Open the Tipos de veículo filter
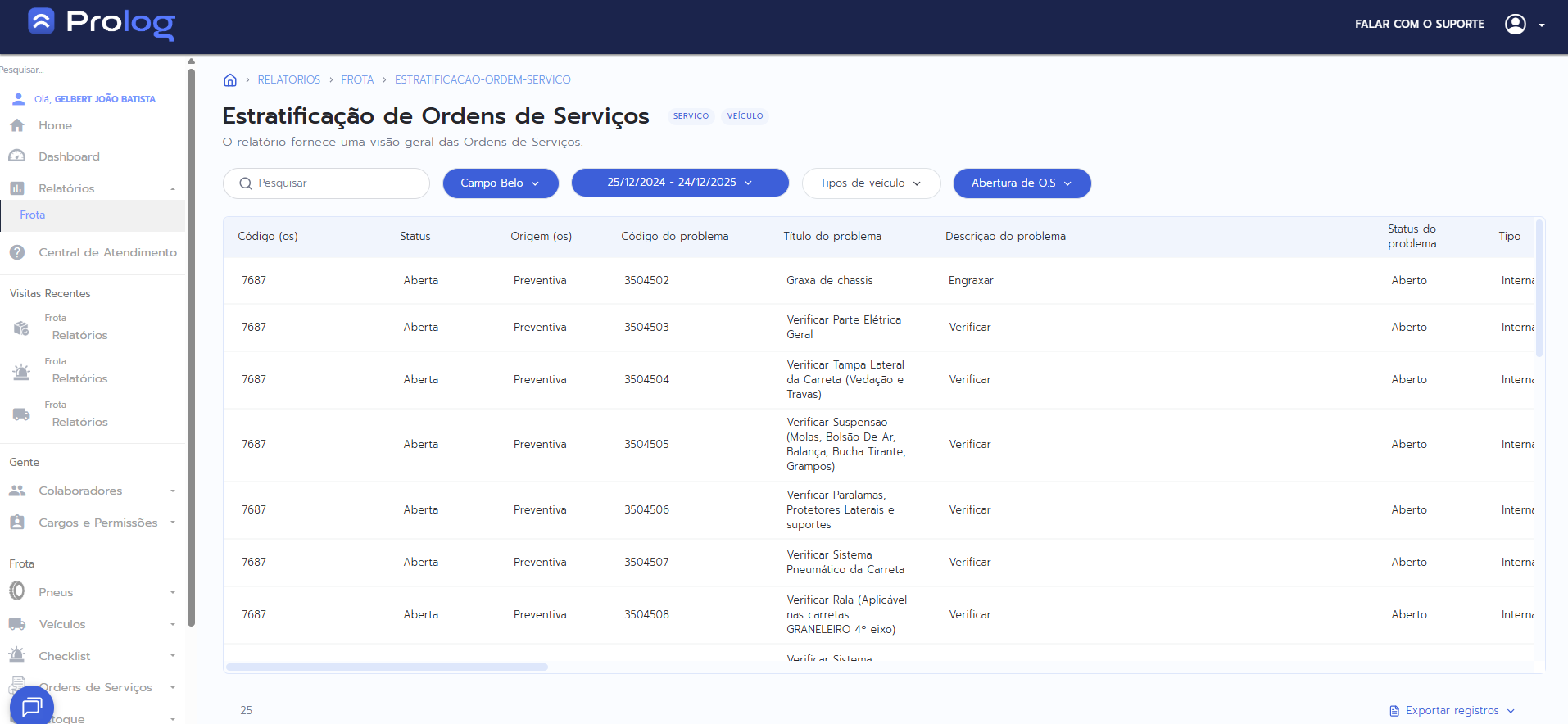Screen dimensions: 1568x724 pos(870,183)
